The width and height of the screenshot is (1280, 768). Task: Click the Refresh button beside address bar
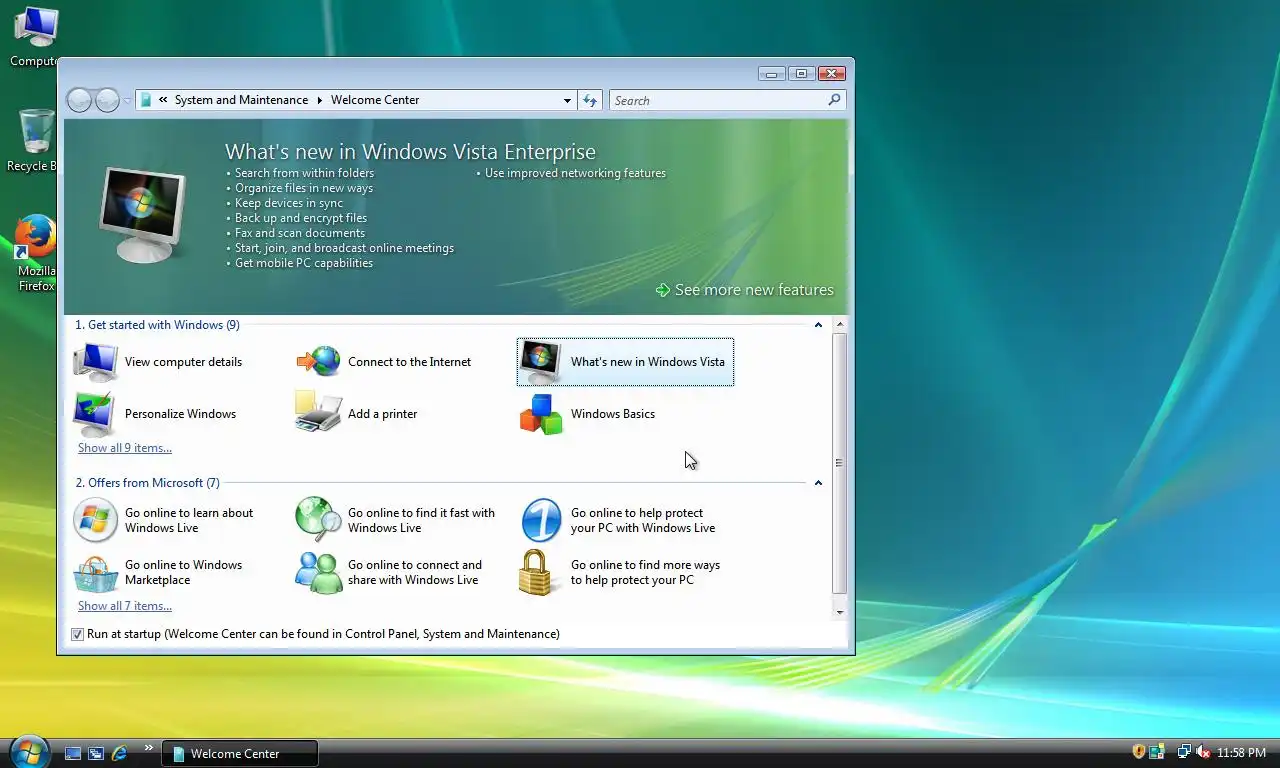coord(590,100)
